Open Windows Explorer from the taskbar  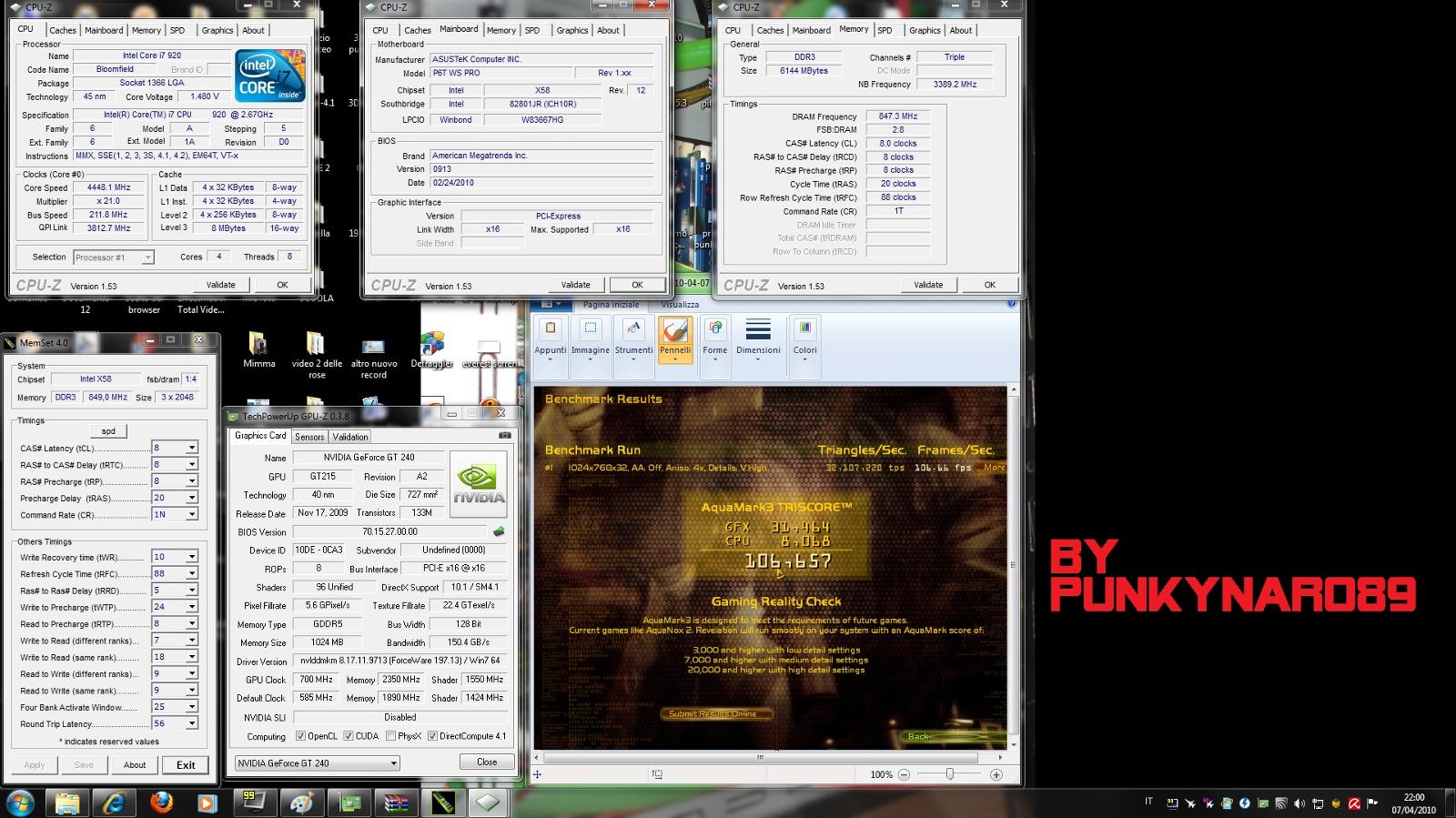67,803
